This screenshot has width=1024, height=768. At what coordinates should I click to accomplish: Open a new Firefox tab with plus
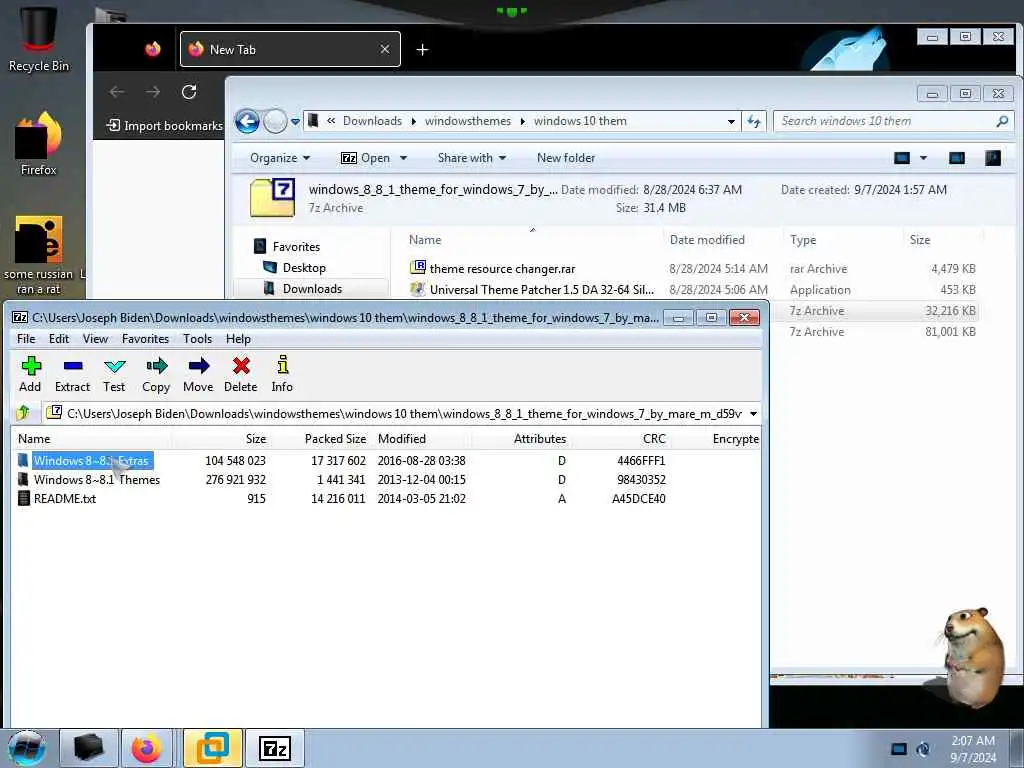(x=423, y=50)
